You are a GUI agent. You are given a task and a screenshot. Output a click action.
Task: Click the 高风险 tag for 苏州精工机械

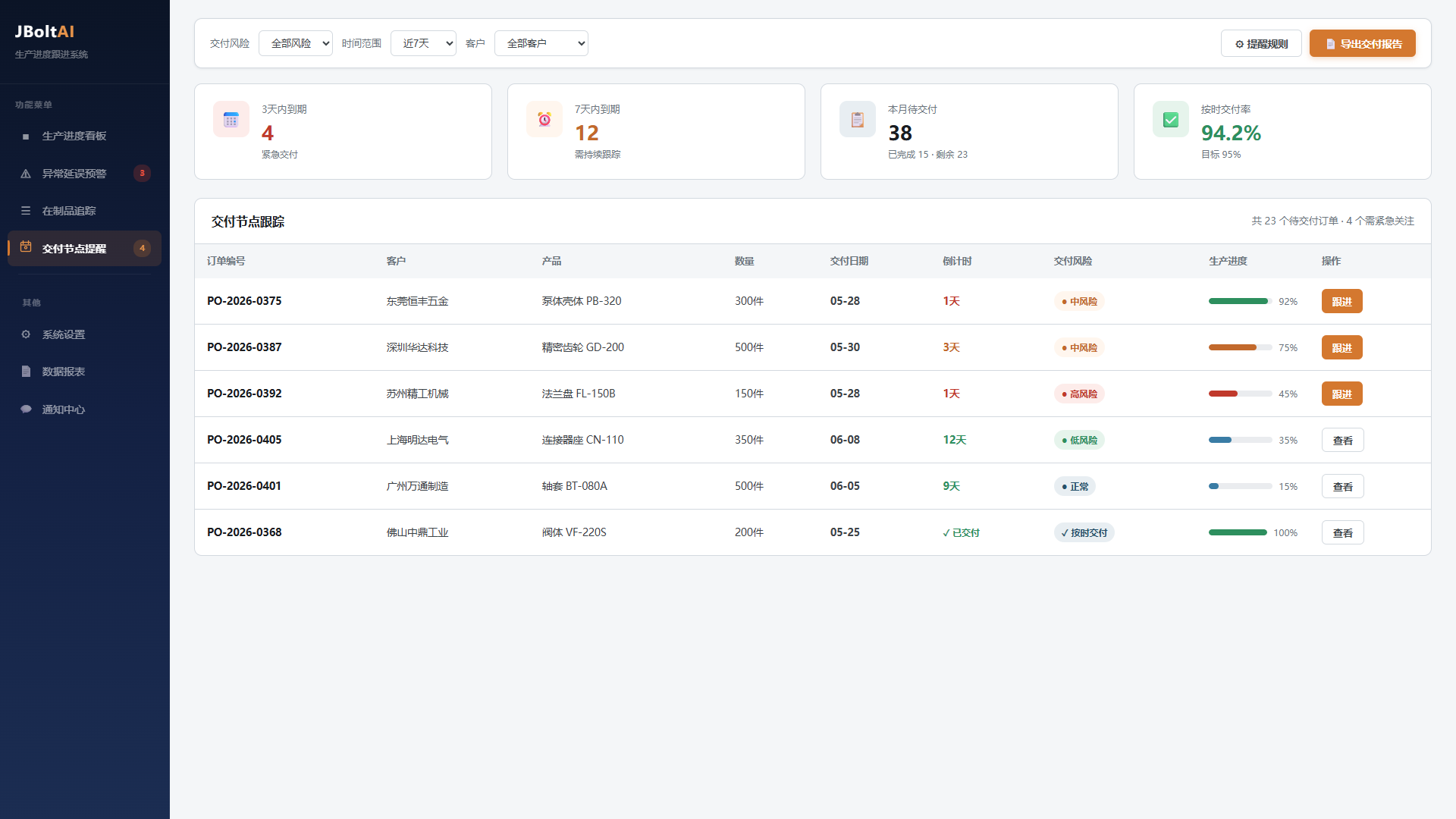[1079, 394]
